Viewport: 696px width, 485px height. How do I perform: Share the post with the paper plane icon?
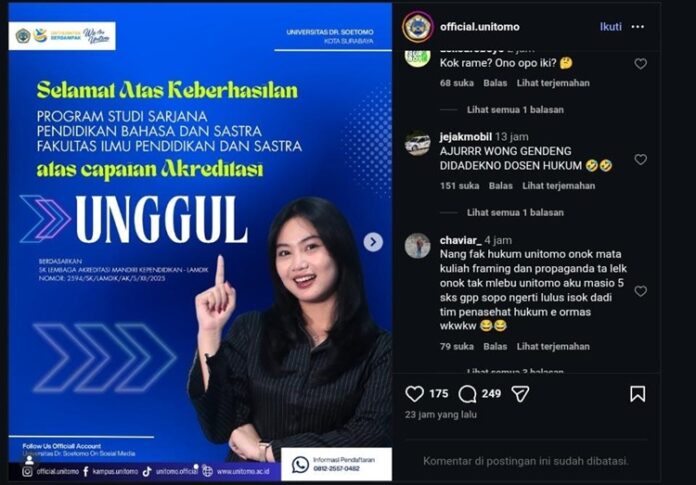point(520,394)
